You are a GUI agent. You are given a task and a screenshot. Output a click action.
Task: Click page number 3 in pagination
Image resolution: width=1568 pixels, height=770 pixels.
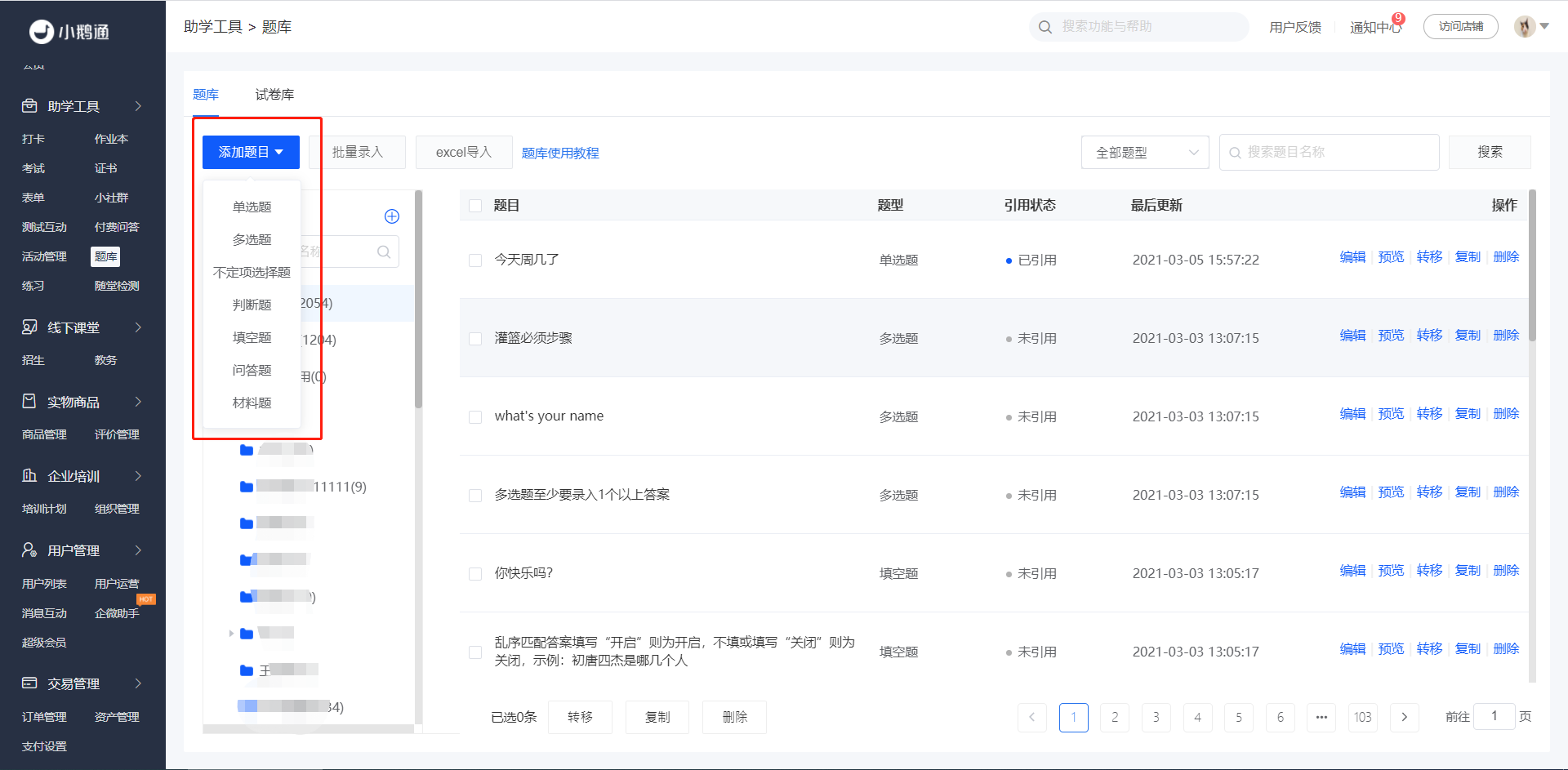[x=1156, y=717]
